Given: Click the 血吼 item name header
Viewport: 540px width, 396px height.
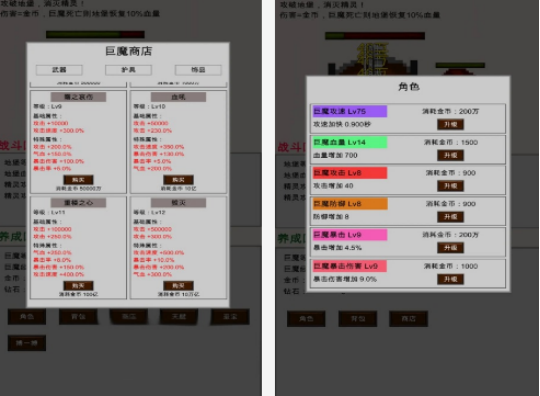Looking at the screenshot, I should pos(178,97).
